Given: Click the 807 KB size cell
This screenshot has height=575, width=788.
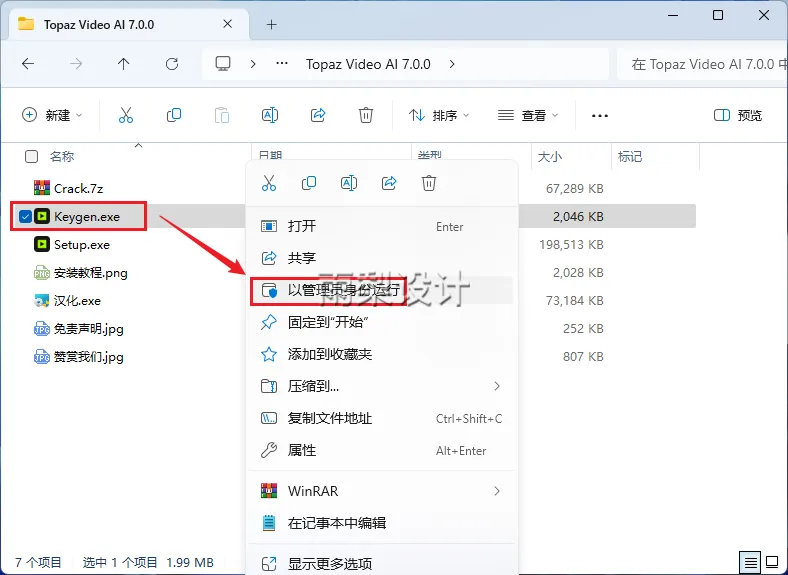Looking at the screenshot, I should click(x=583, y=357).
